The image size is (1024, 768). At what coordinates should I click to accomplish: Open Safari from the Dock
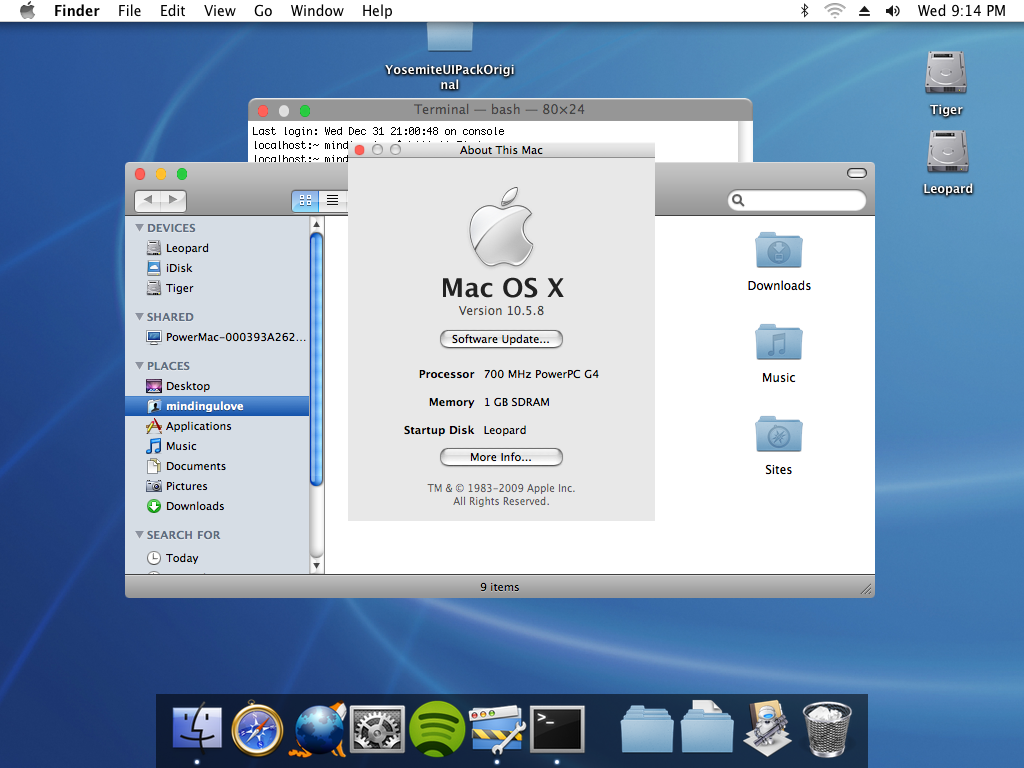(x=257, y=728)
